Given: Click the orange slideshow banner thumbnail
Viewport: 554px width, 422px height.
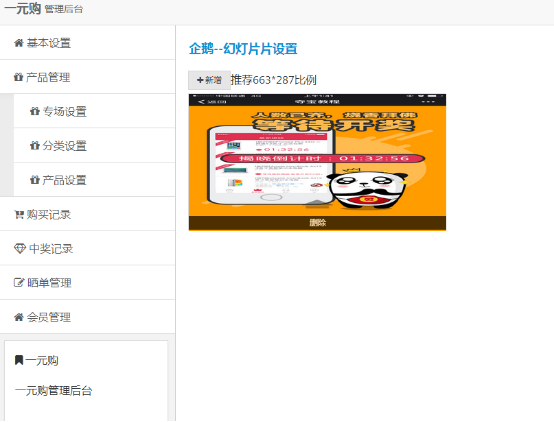Looking at the screenshot, I should pos(317,155).
